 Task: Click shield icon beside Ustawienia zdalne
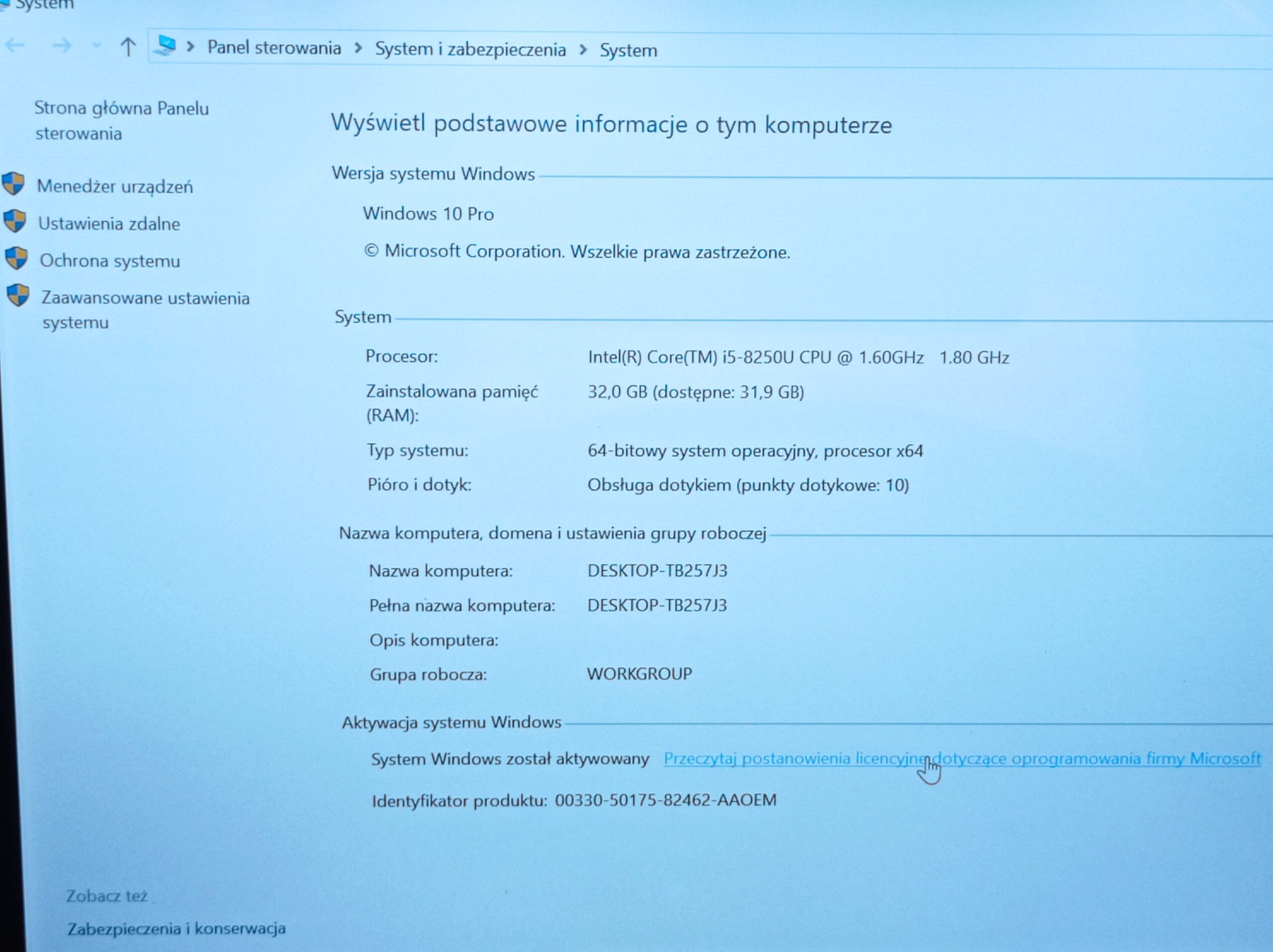click(x=15, y=221)
